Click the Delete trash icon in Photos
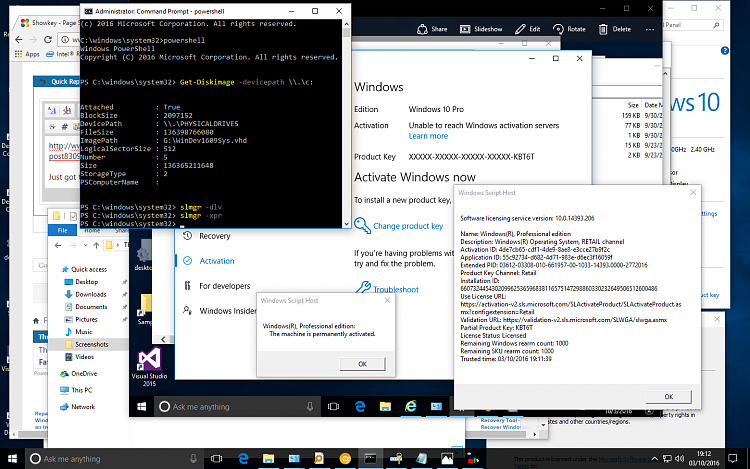 click(x=615, y=29)
